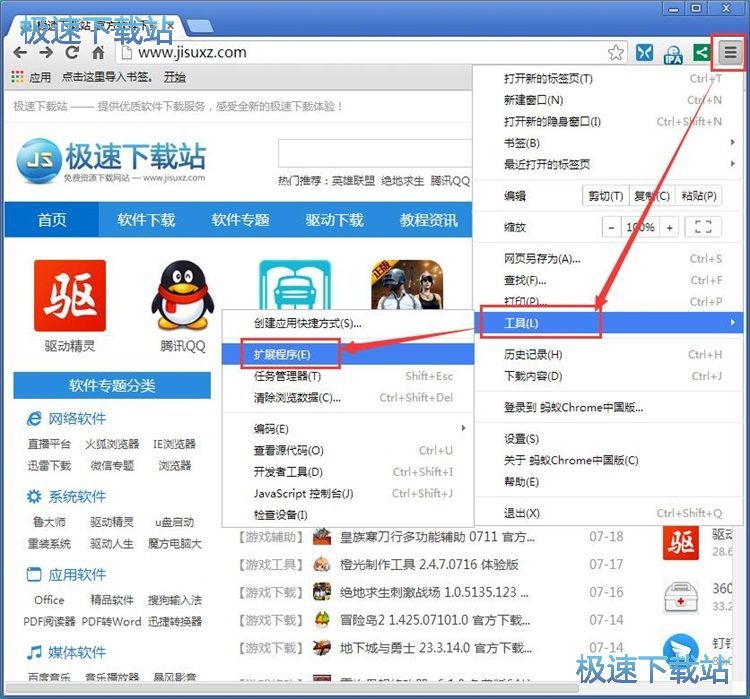750x699 pixels.
Task: Choose 退出(X) from the menu
Action: coord(608,513)
